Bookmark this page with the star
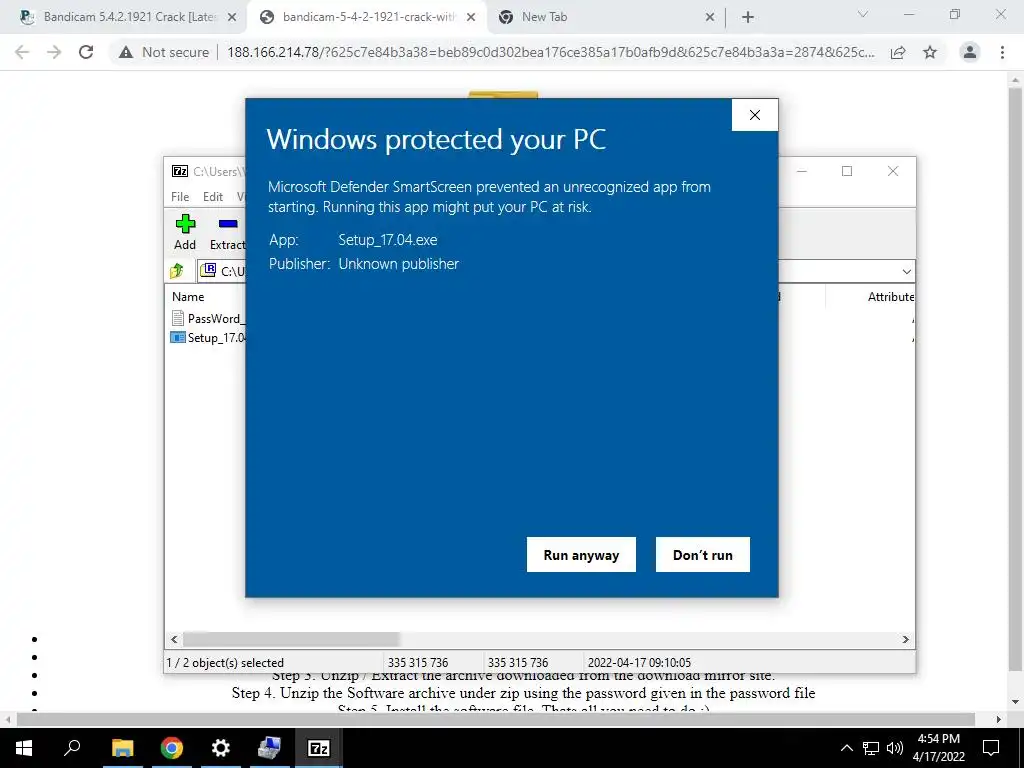 click(x=930, y=52)
